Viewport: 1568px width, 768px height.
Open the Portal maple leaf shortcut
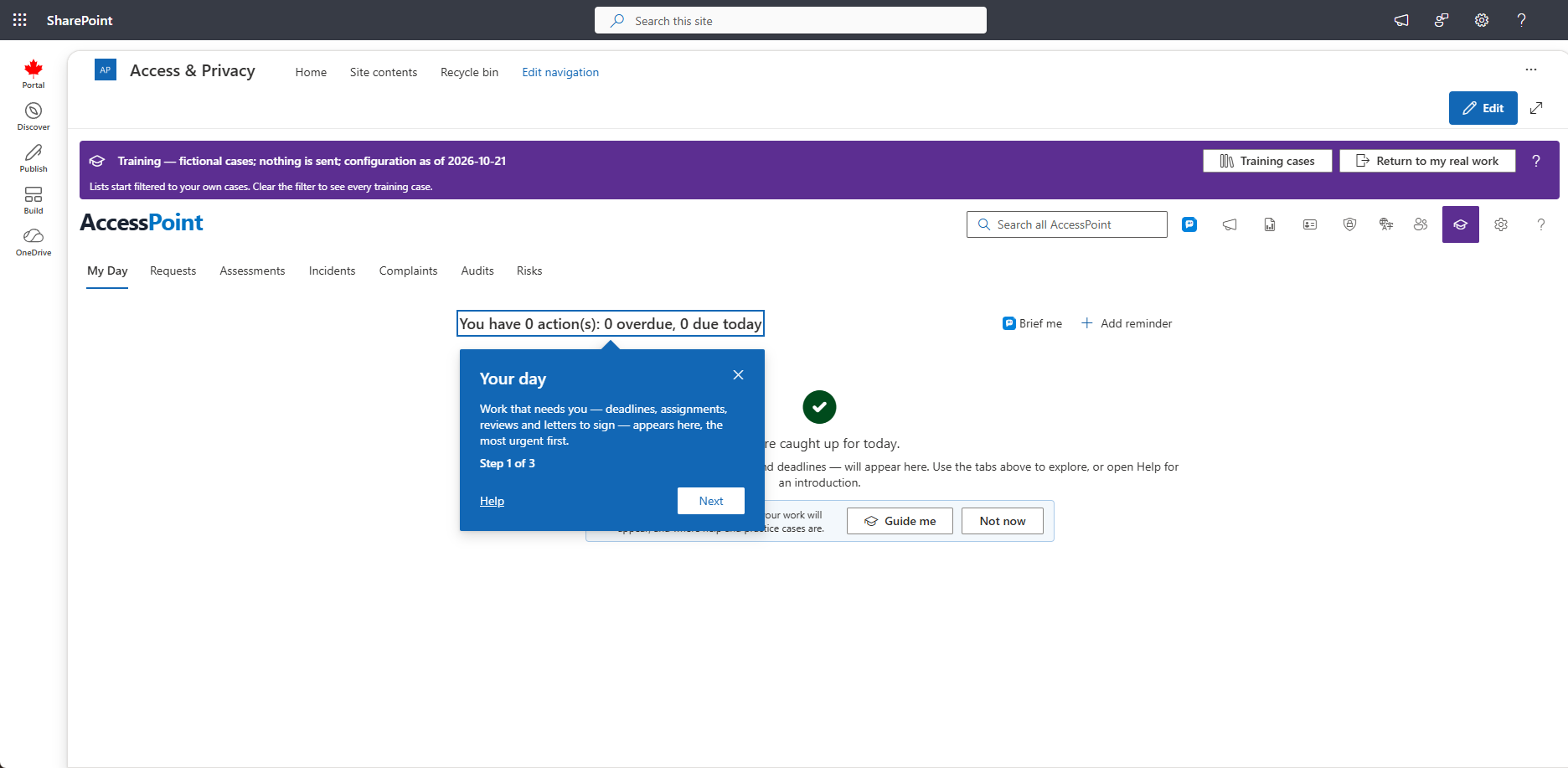[34, 74]
